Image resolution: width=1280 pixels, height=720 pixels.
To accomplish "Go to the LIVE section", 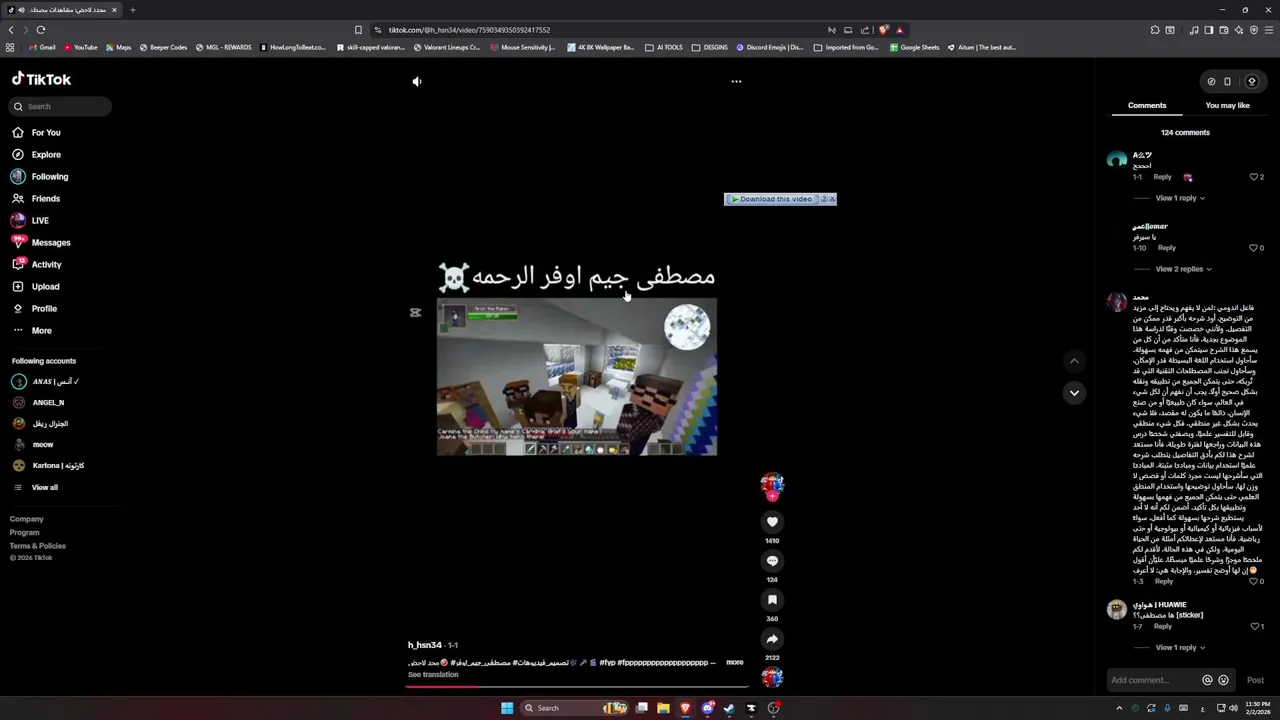I will [x=30, y=220].
